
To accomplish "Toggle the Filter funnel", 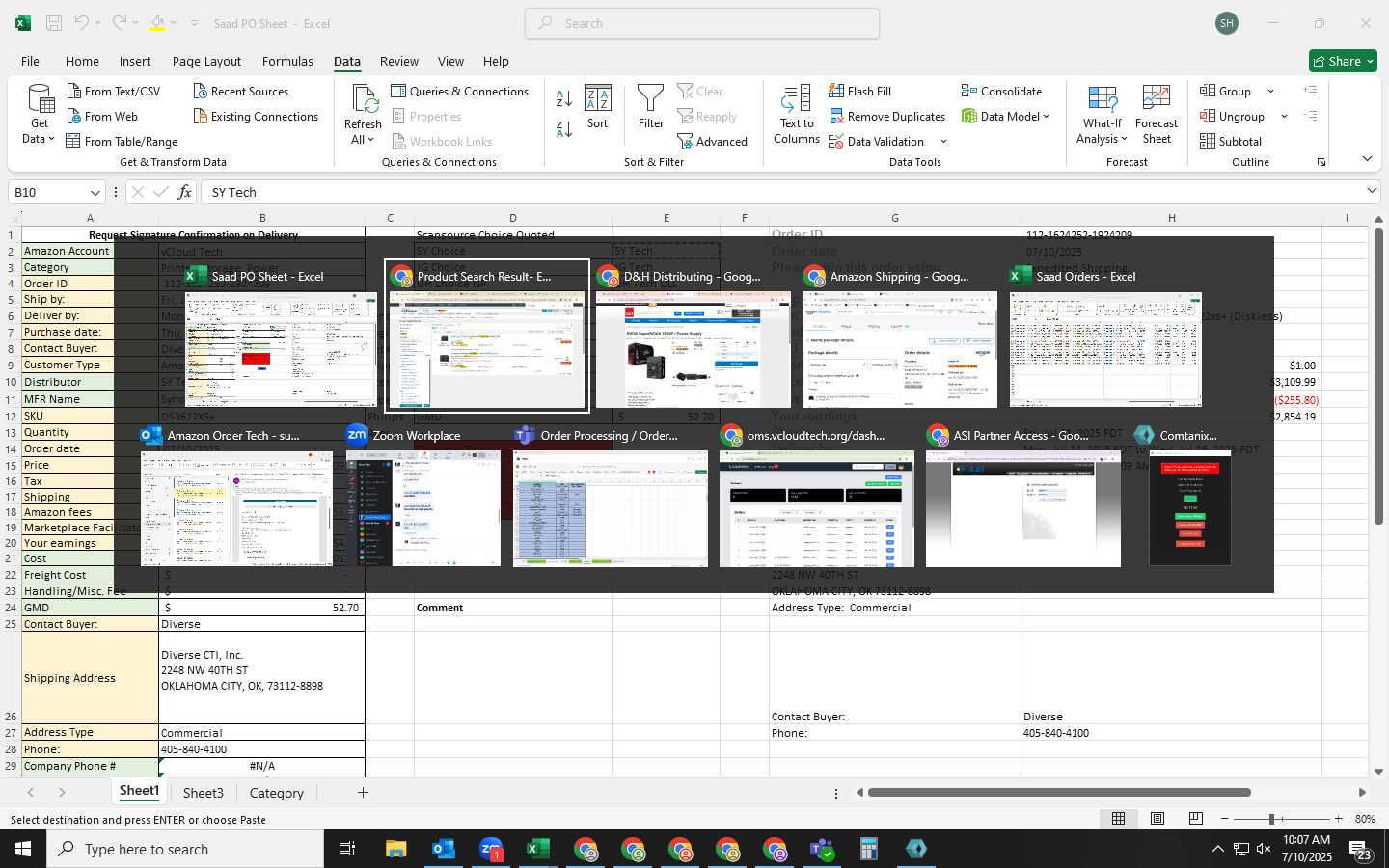I will pyautogui.click(x=651, y=107).
